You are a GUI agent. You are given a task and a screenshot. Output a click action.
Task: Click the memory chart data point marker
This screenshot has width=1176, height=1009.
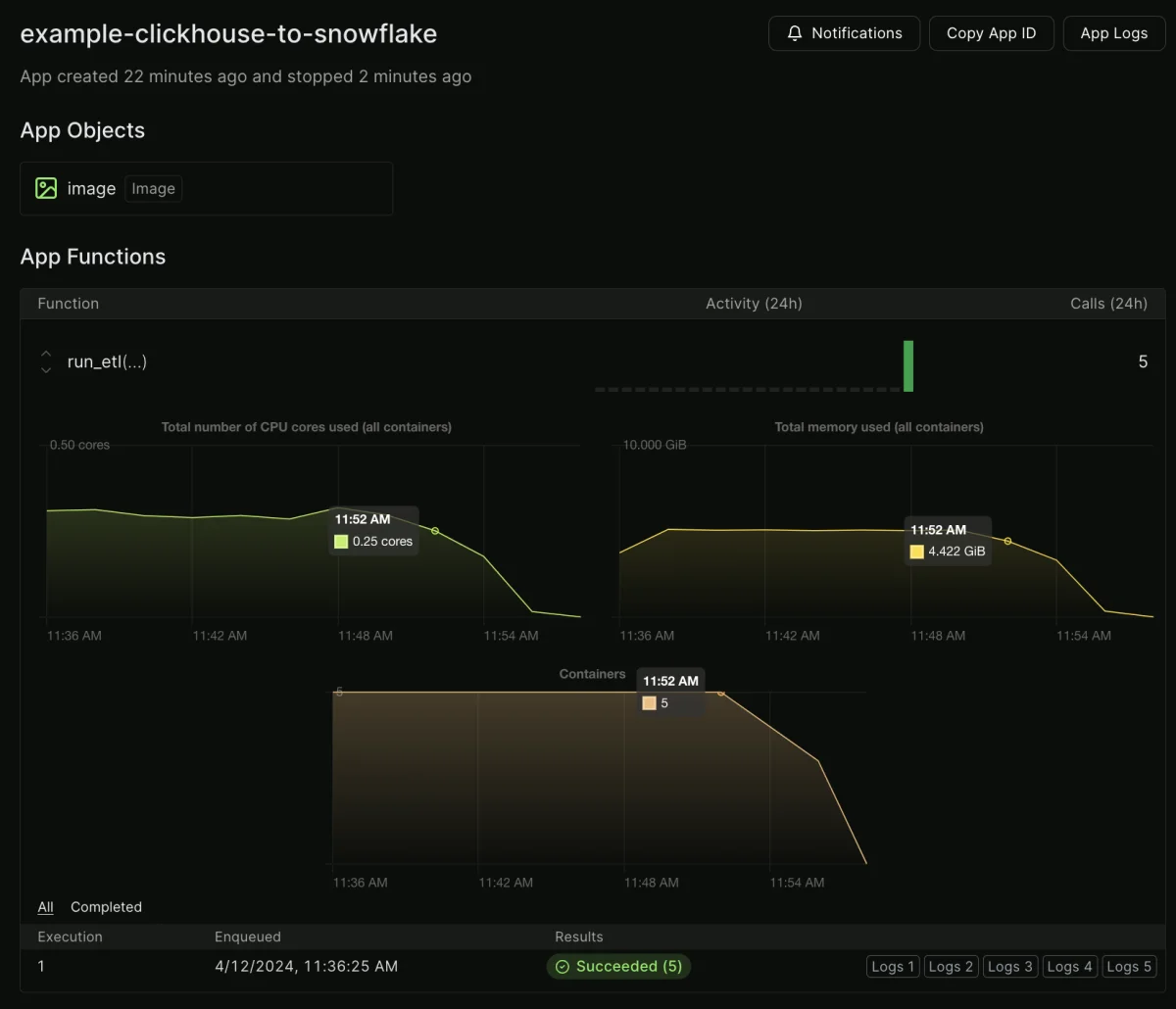(1007, 541)
